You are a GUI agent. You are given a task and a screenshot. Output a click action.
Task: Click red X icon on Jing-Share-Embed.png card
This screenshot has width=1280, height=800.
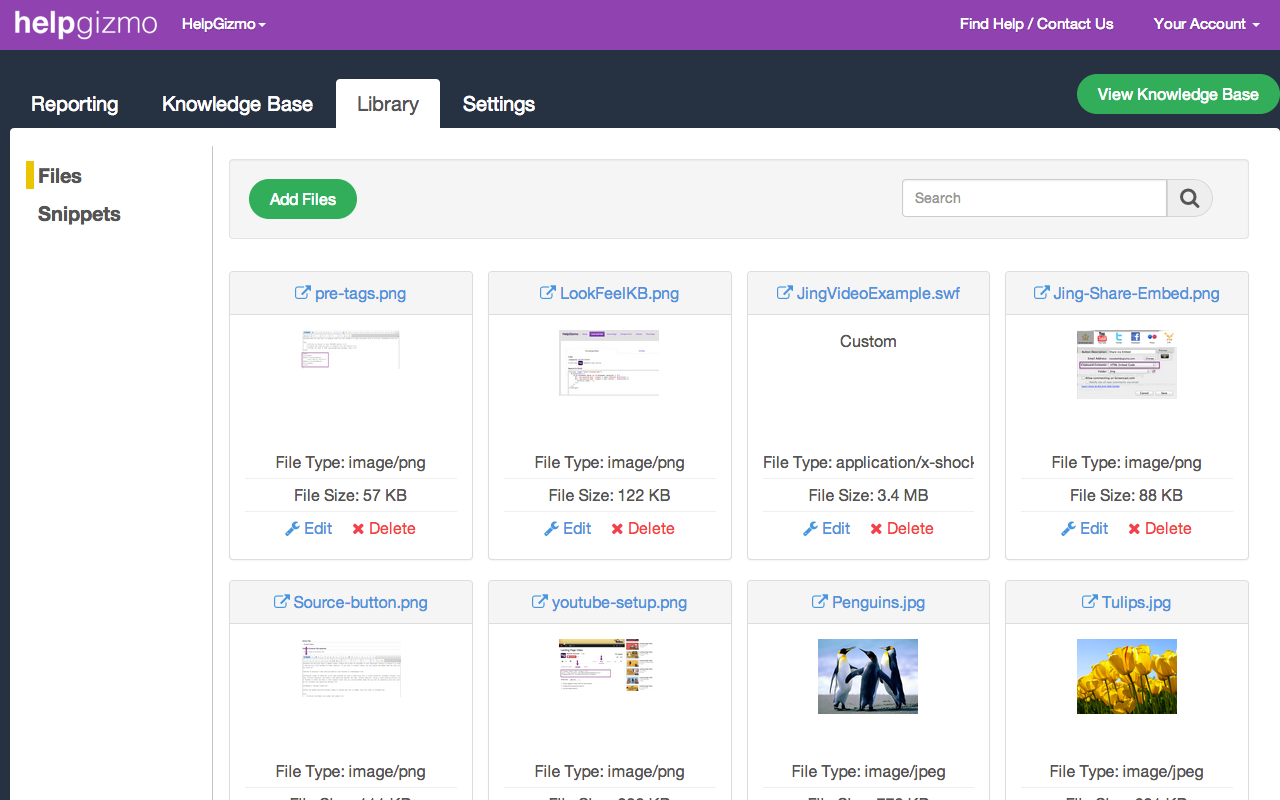[1134, 529]
